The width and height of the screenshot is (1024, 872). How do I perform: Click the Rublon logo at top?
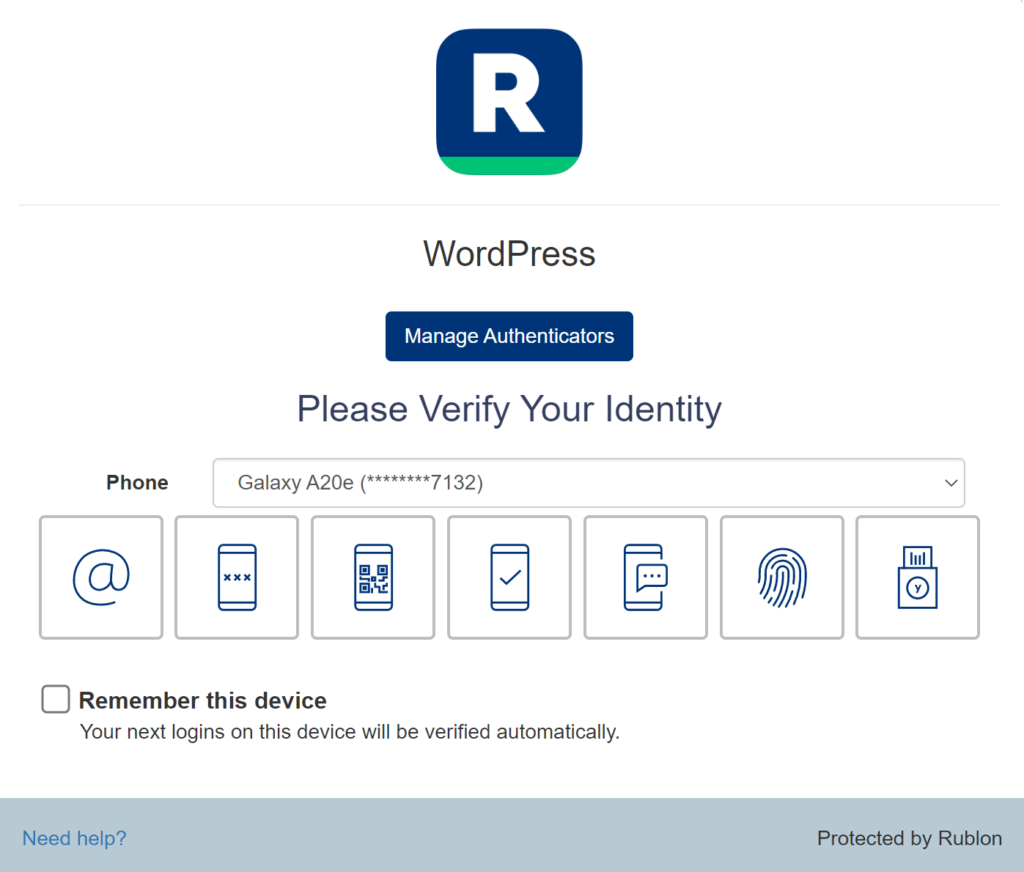[x=509, y=102]
